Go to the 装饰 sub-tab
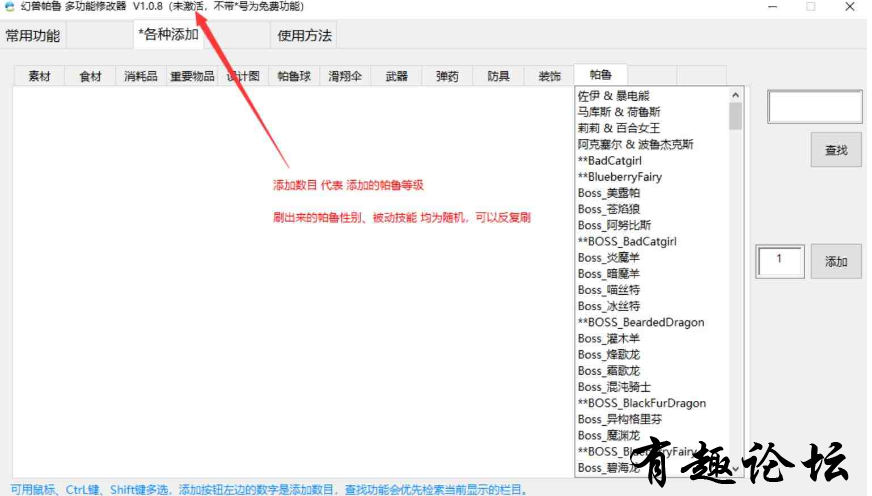 (549, 76)
